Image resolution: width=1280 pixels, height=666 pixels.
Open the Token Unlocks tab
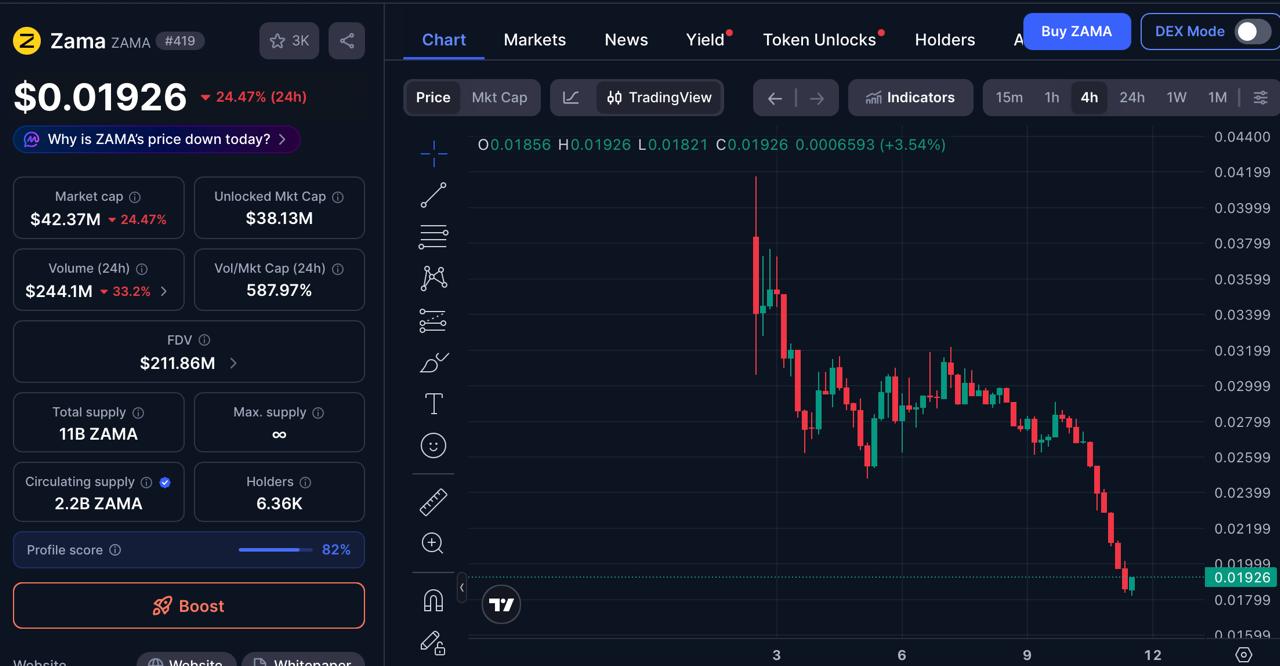(819, 40)
